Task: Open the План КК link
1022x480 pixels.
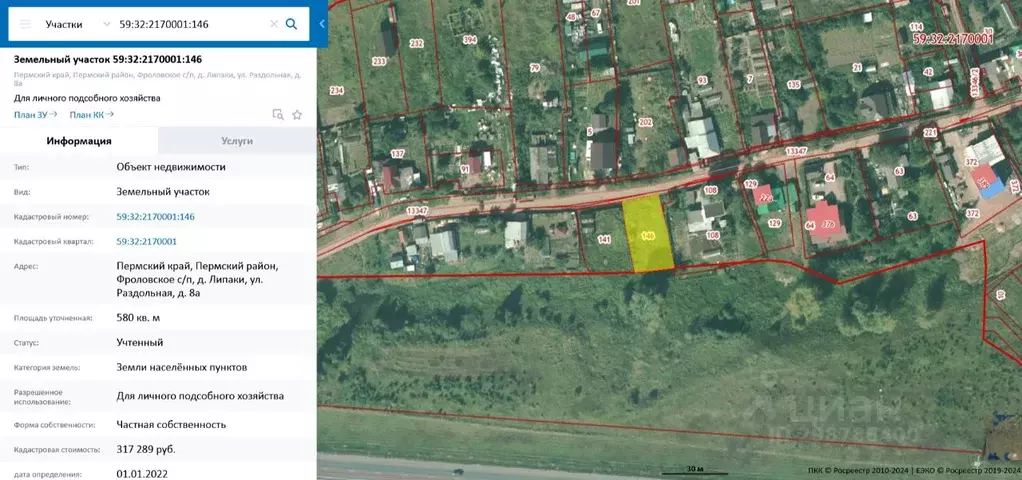Action: coord(92,115)
